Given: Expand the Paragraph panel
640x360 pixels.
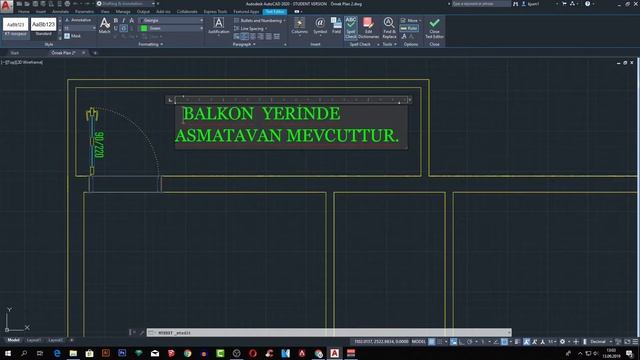Looking at the screenshot, I should [244, 44].
